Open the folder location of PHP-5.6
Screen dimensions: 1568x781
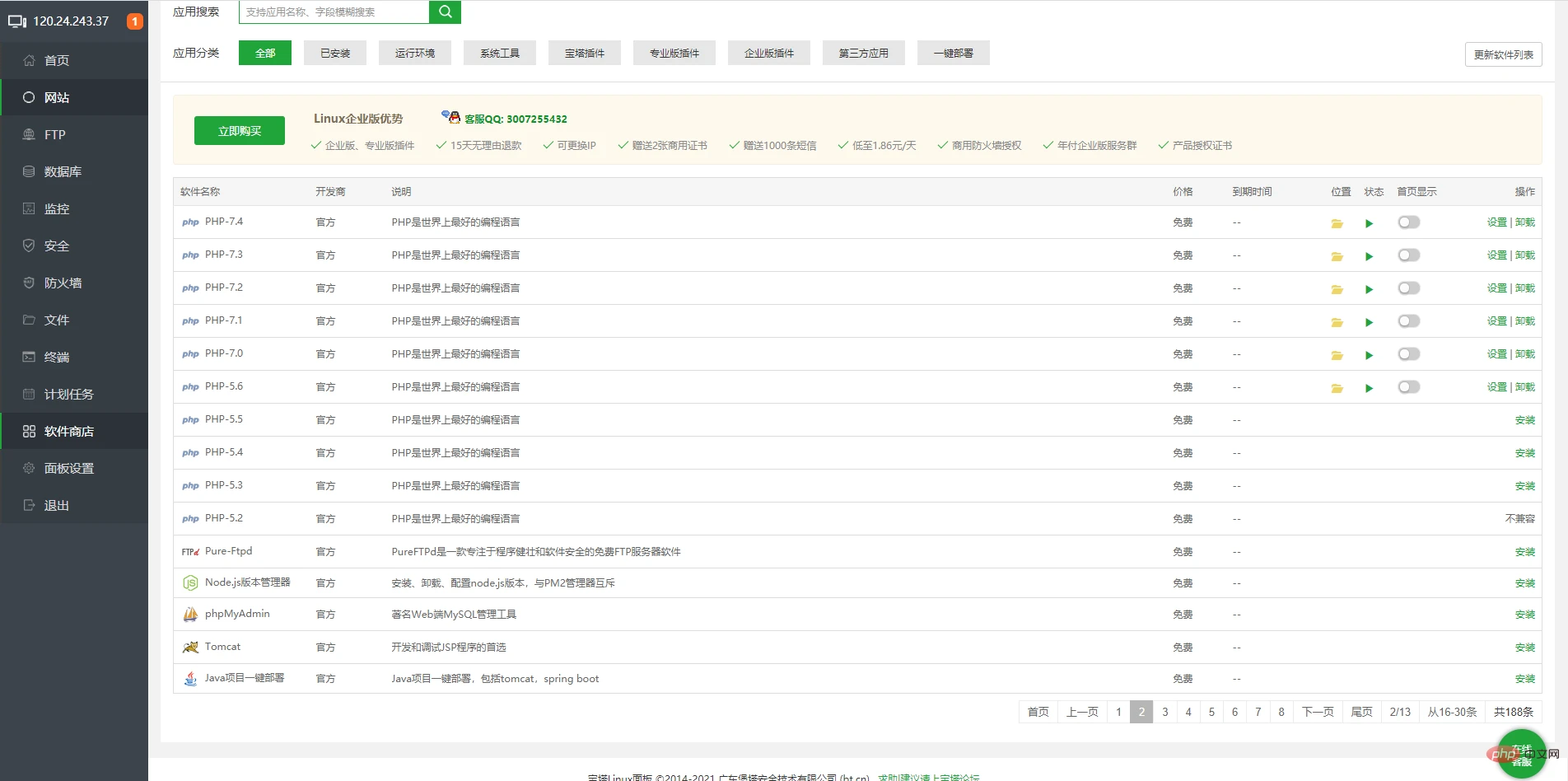point(1337,388)
